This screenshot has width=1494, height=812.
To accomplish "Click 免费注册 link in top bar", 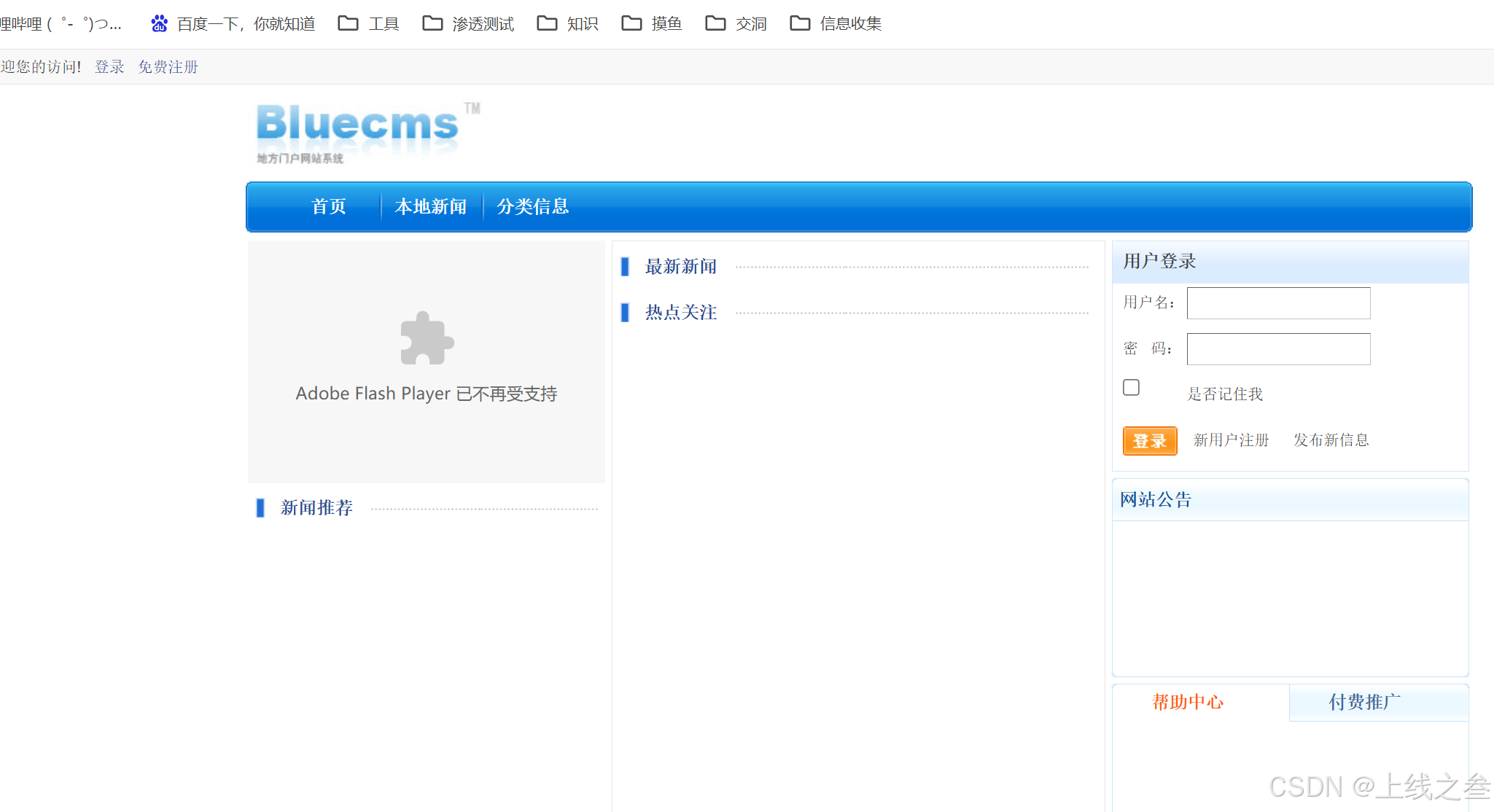I will point(168,67).
